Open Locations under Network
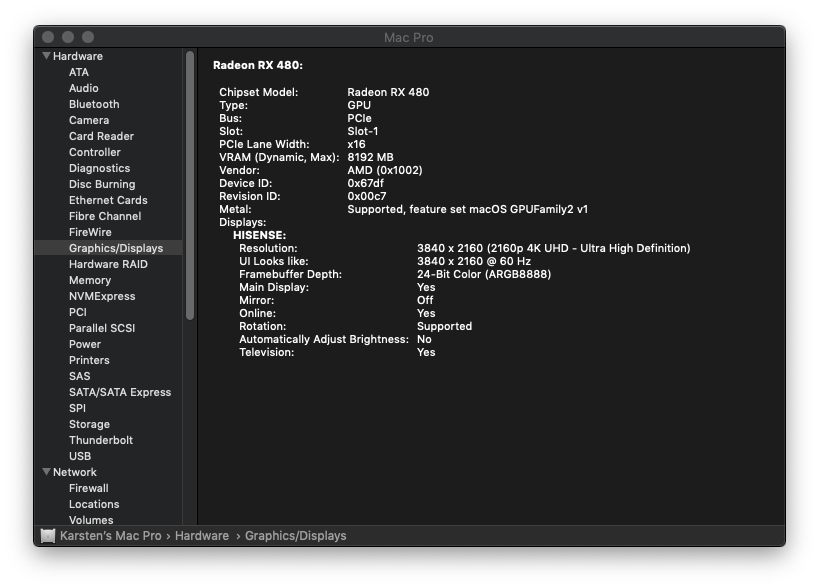This screenshot has width=819, height=588. 94,504
